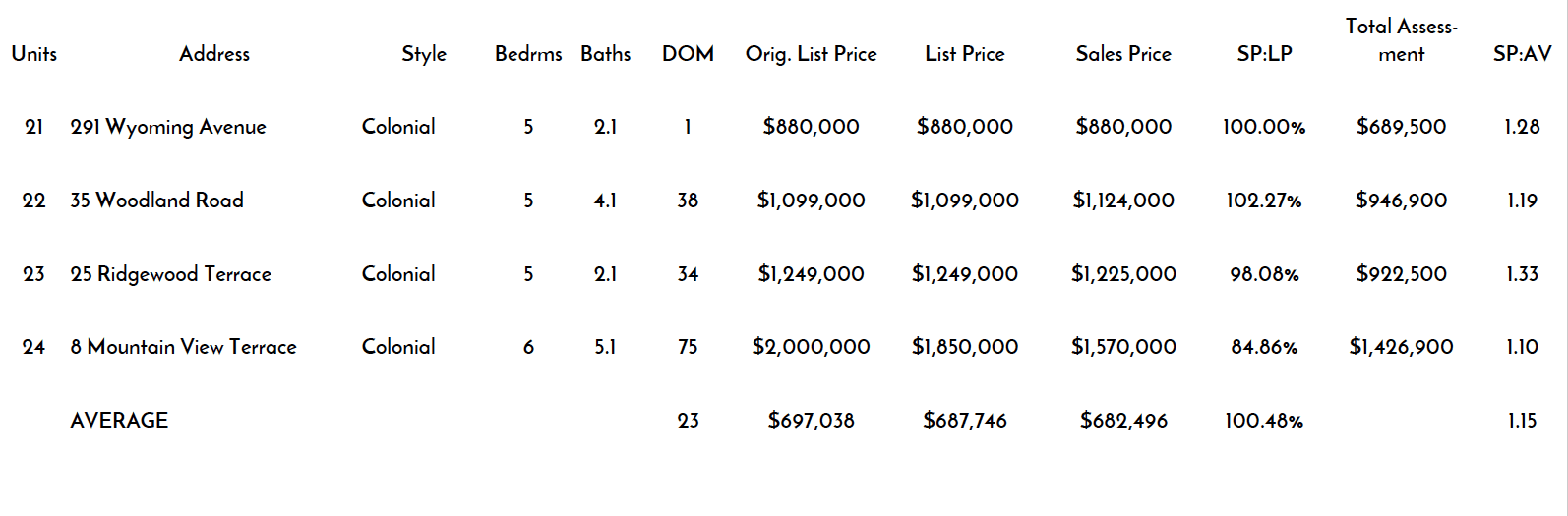This screenshot has width=1568, height=516.
Task: Select the average sales price $682,496
Action: (x=1123, y=421)
